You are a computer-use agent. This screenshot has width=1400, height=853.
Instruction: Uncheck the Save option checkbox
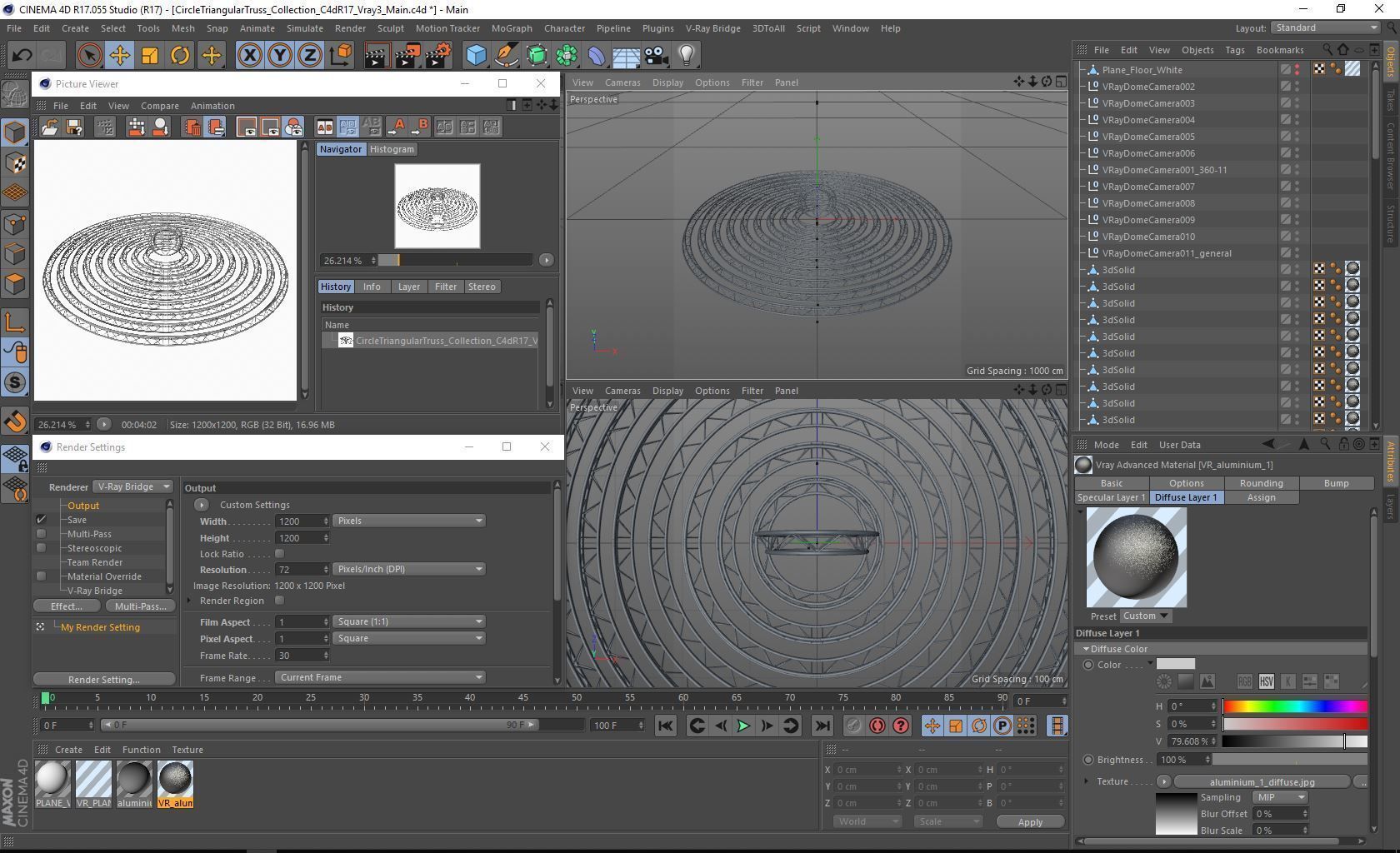point(41,520)
